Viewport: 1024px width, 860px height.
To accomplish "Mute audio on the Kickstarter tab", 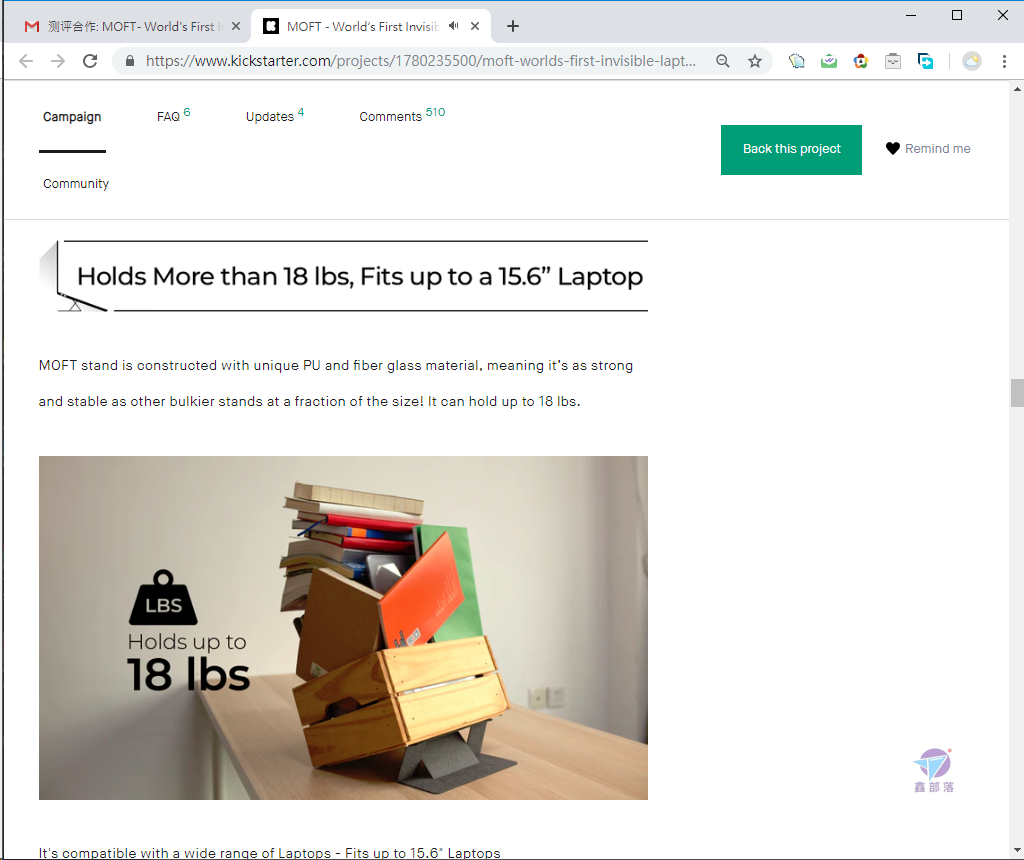I will click(x=454, y=26).
